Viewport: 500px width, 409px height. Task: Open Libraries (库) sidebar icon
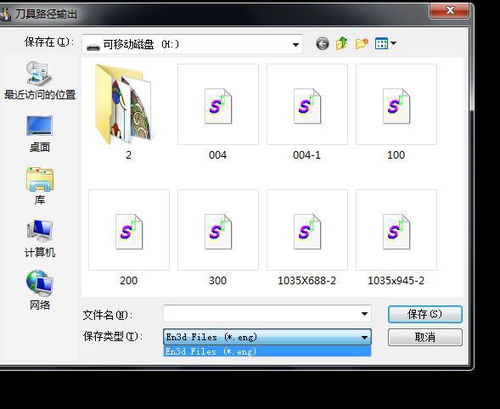(40, 179)
